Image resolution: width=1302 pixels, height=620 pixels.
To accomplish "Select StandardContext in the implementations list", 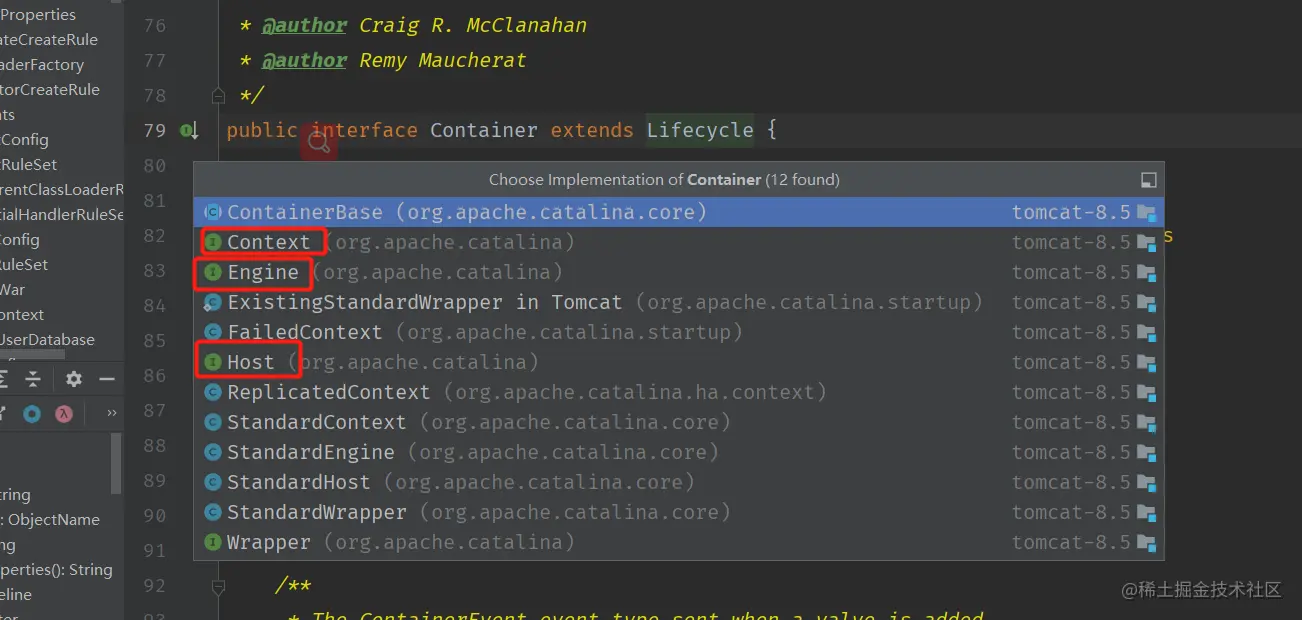I will pyautogui.click(x=678, y=422).
